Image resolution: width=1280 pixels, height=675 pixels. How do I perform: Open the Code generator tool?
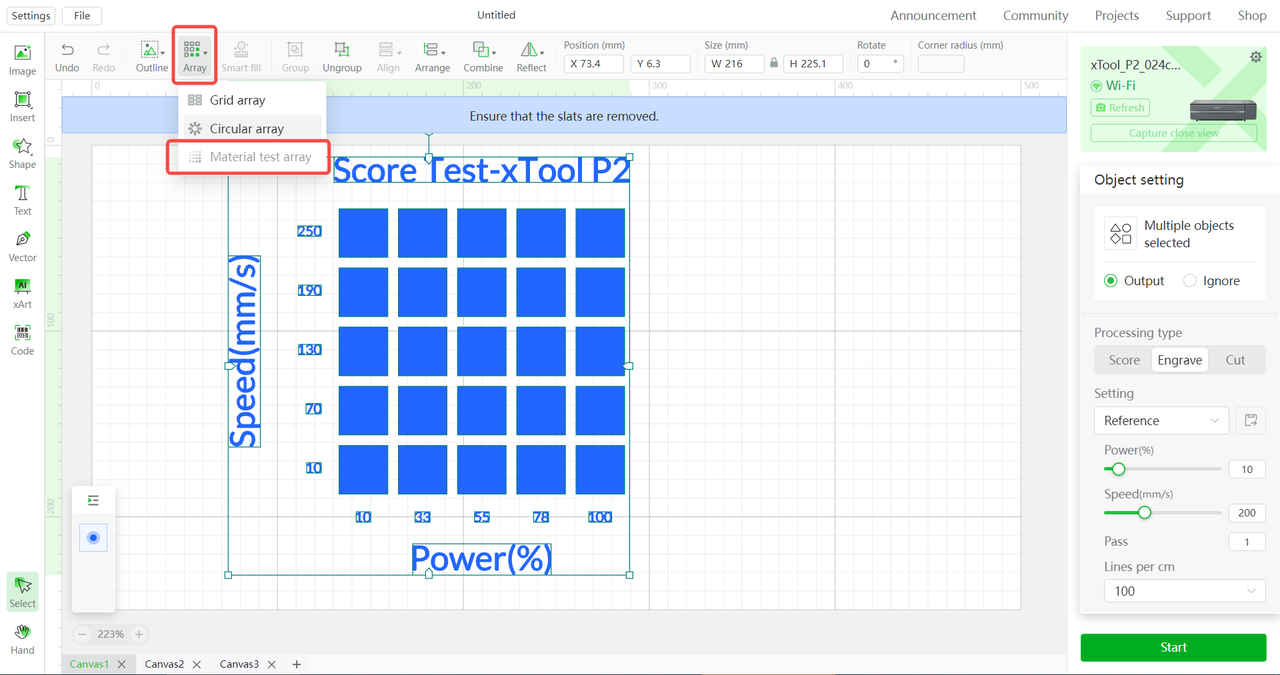(22, 340)
